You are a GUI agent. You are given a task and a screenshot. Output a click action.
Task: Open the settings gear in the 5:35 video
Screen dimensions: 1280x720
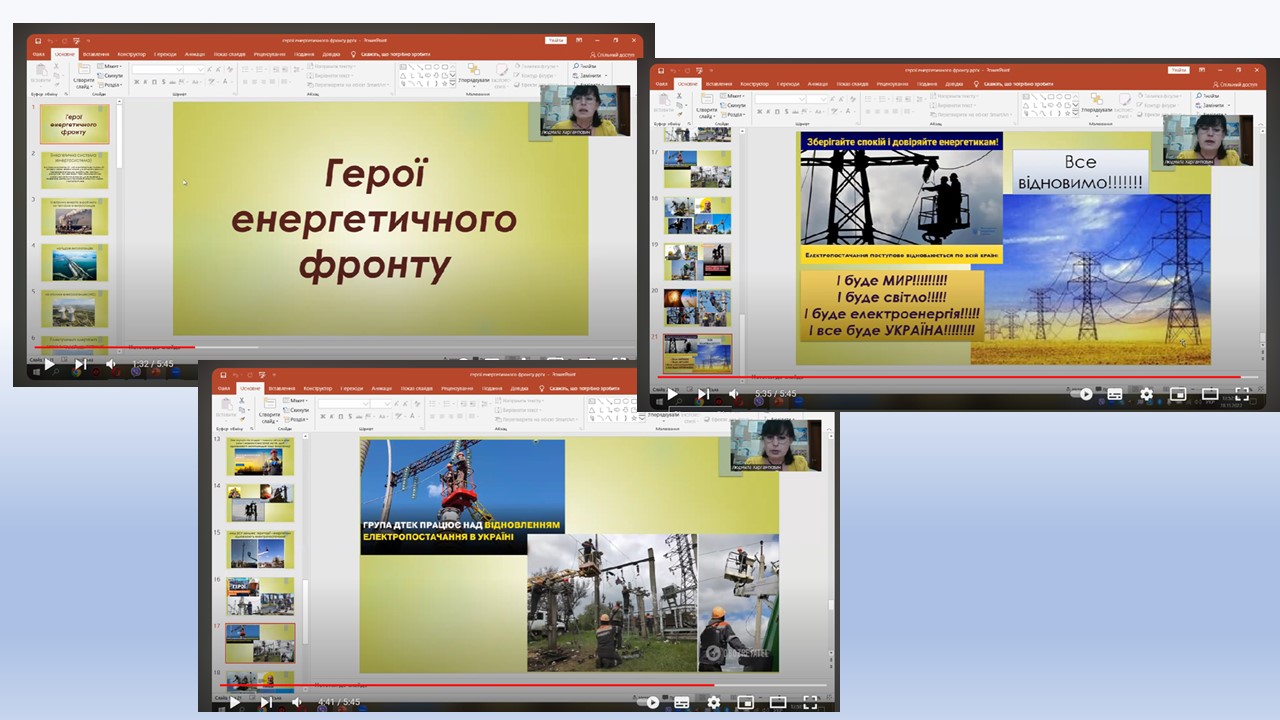pyautogui.click(x=1147, y=394)
